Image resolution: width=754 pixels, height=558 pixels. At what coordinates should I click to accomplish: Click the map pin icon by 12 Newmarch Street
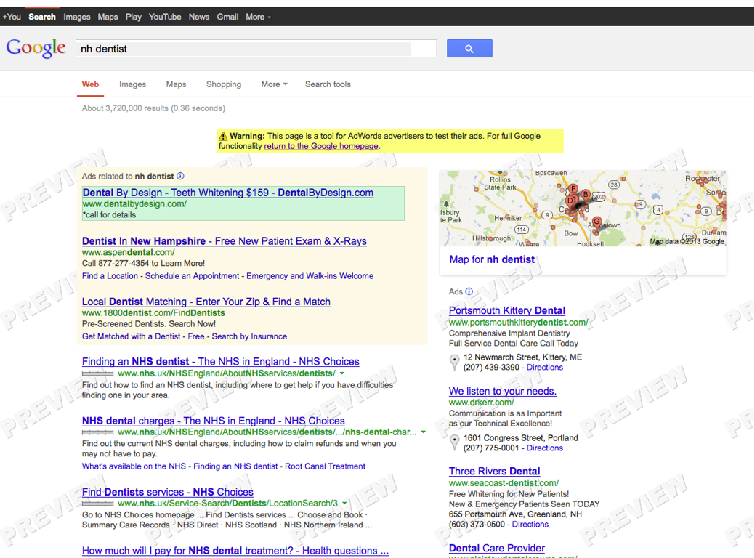point(454,362)
